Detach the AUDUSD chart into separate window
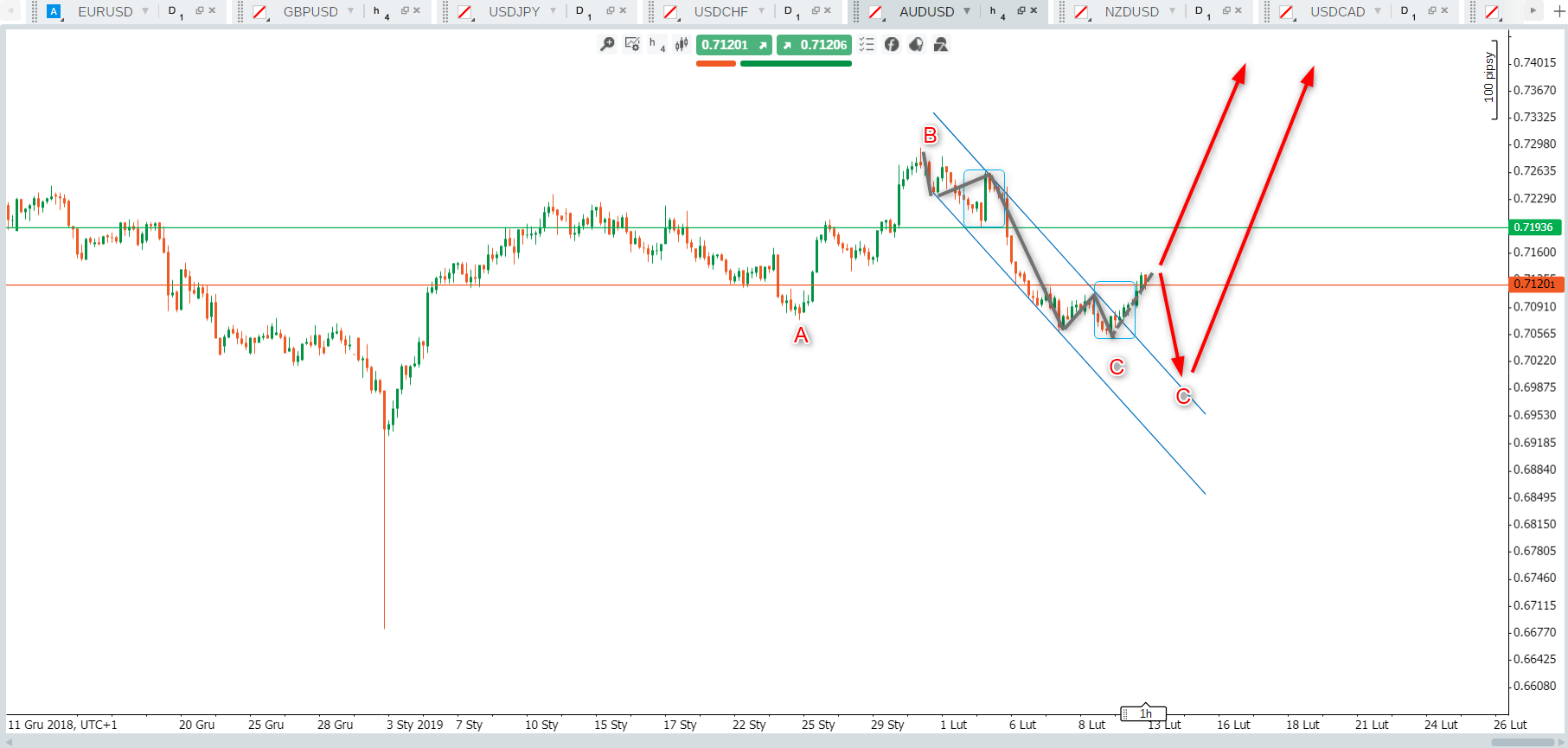 click(x=1021, y=11)
